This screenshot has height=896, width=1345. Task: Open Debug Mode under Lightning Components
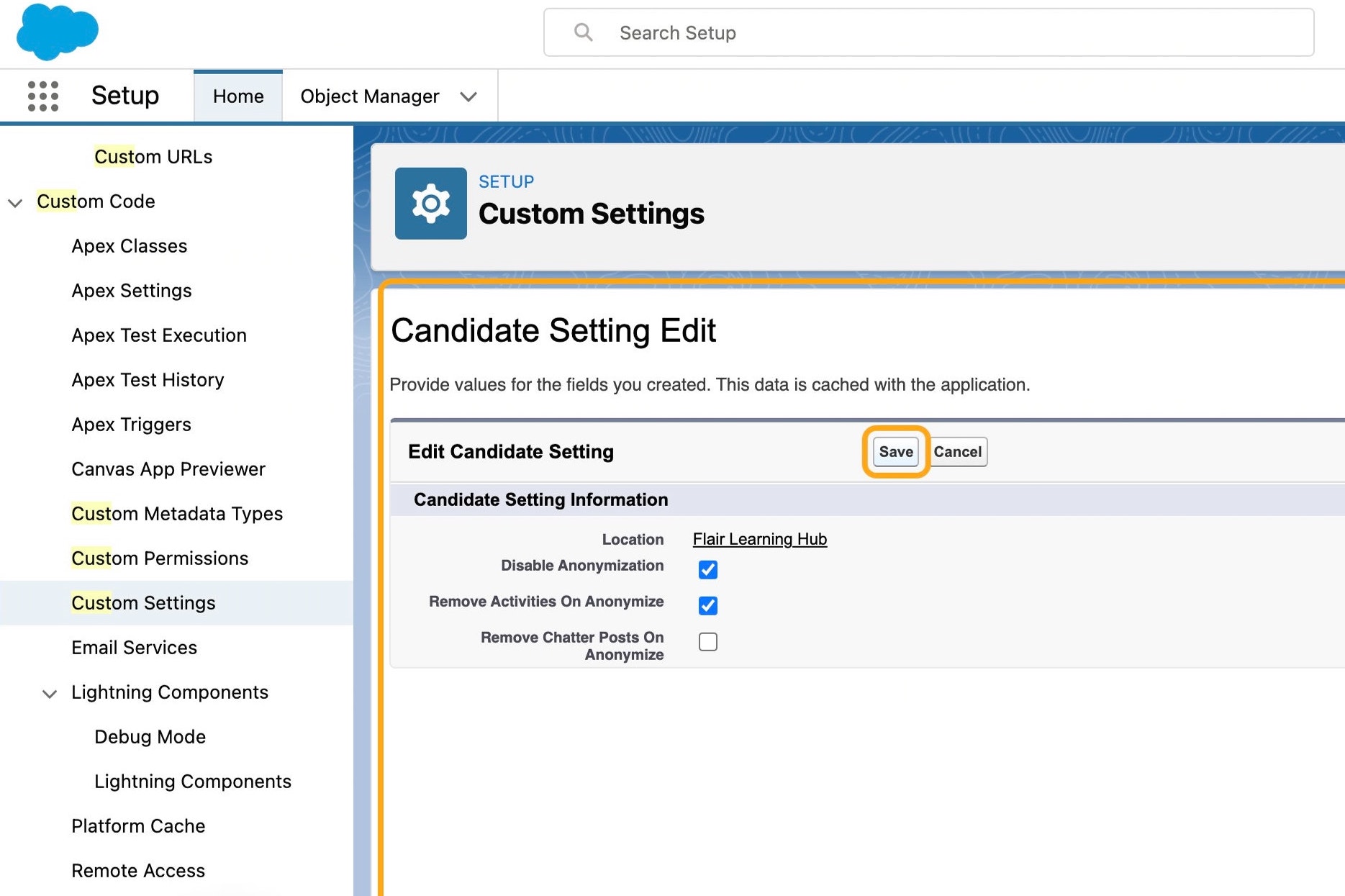tap(150, 737)
